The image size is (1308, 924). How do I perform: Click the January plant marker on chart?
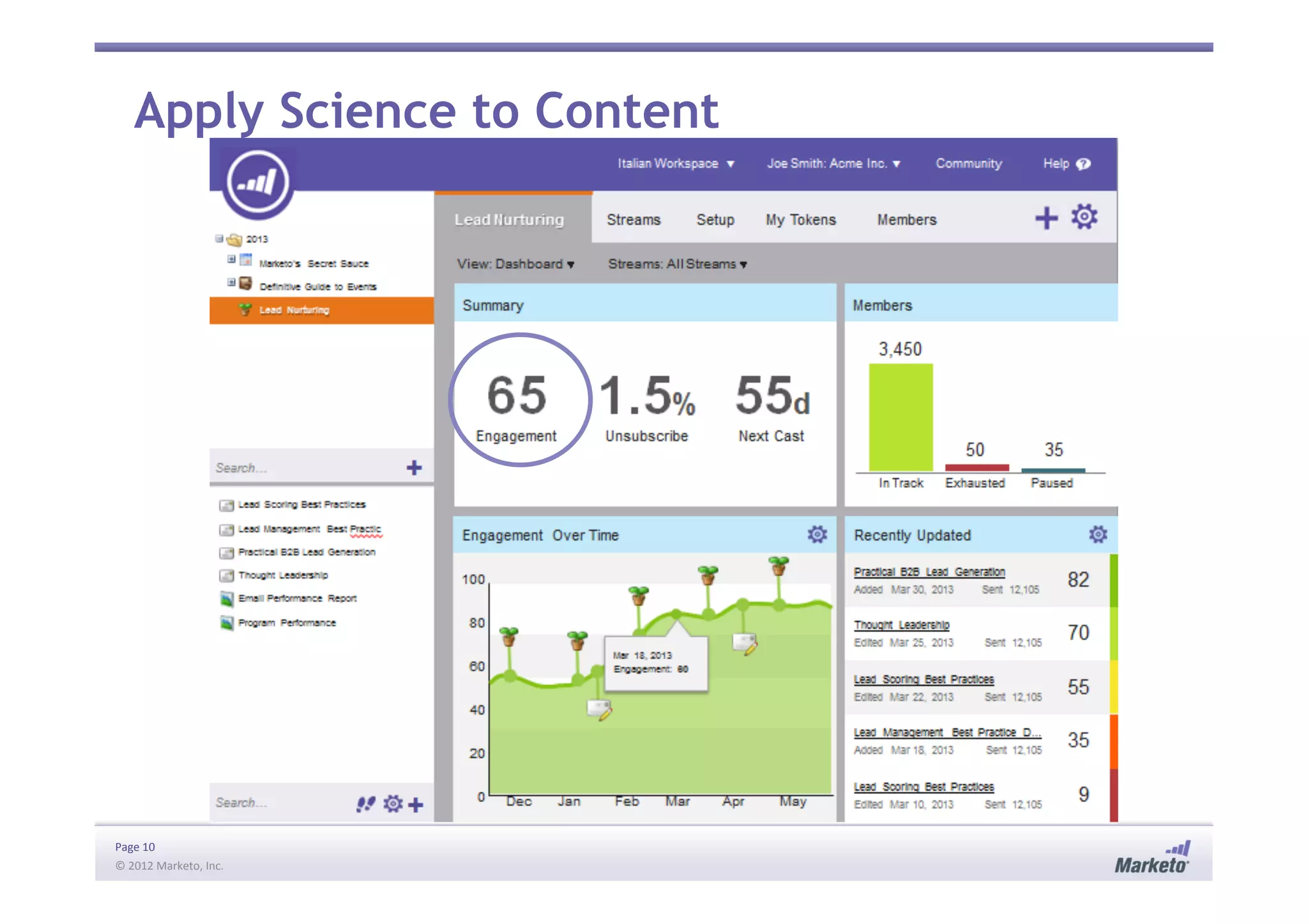coord(577,640)
